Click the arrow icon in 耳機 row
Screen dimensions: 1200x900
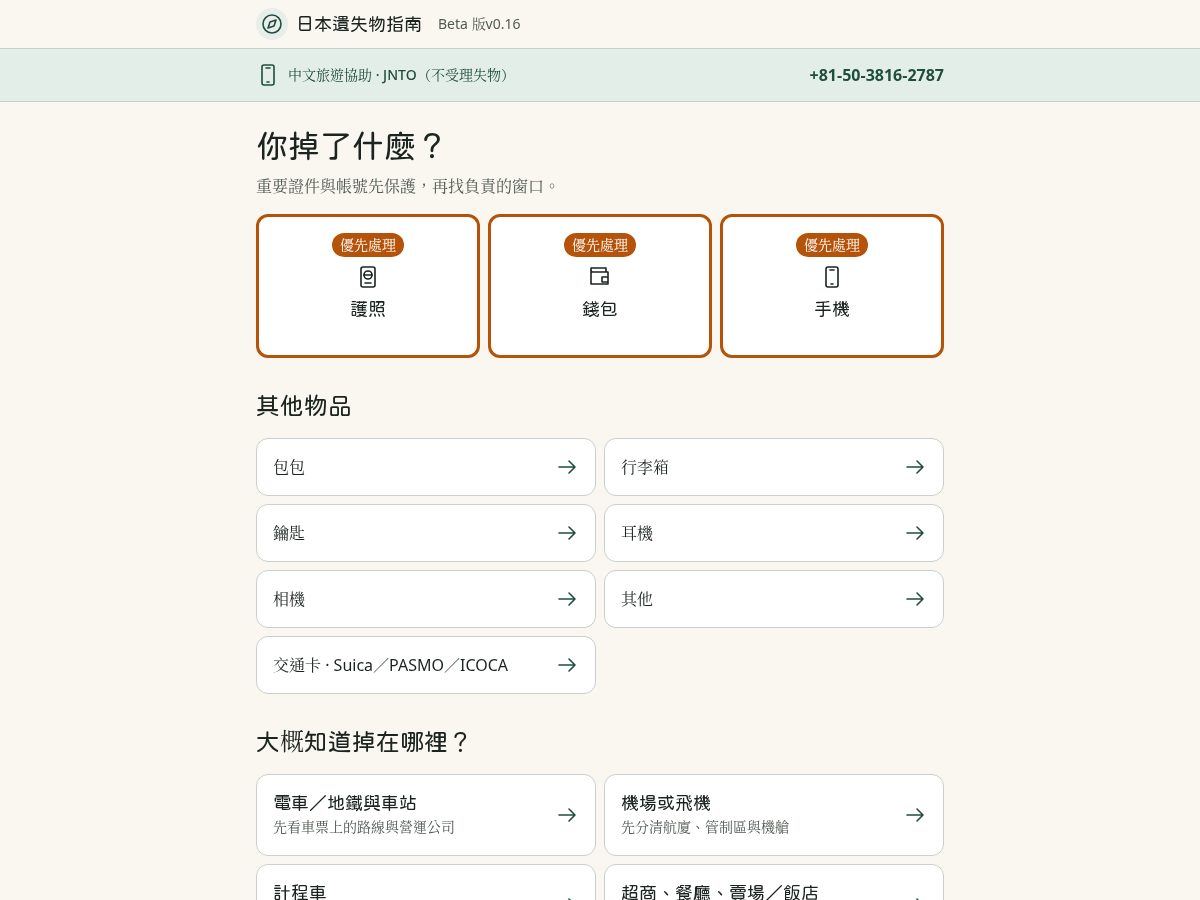click(915, 533)
